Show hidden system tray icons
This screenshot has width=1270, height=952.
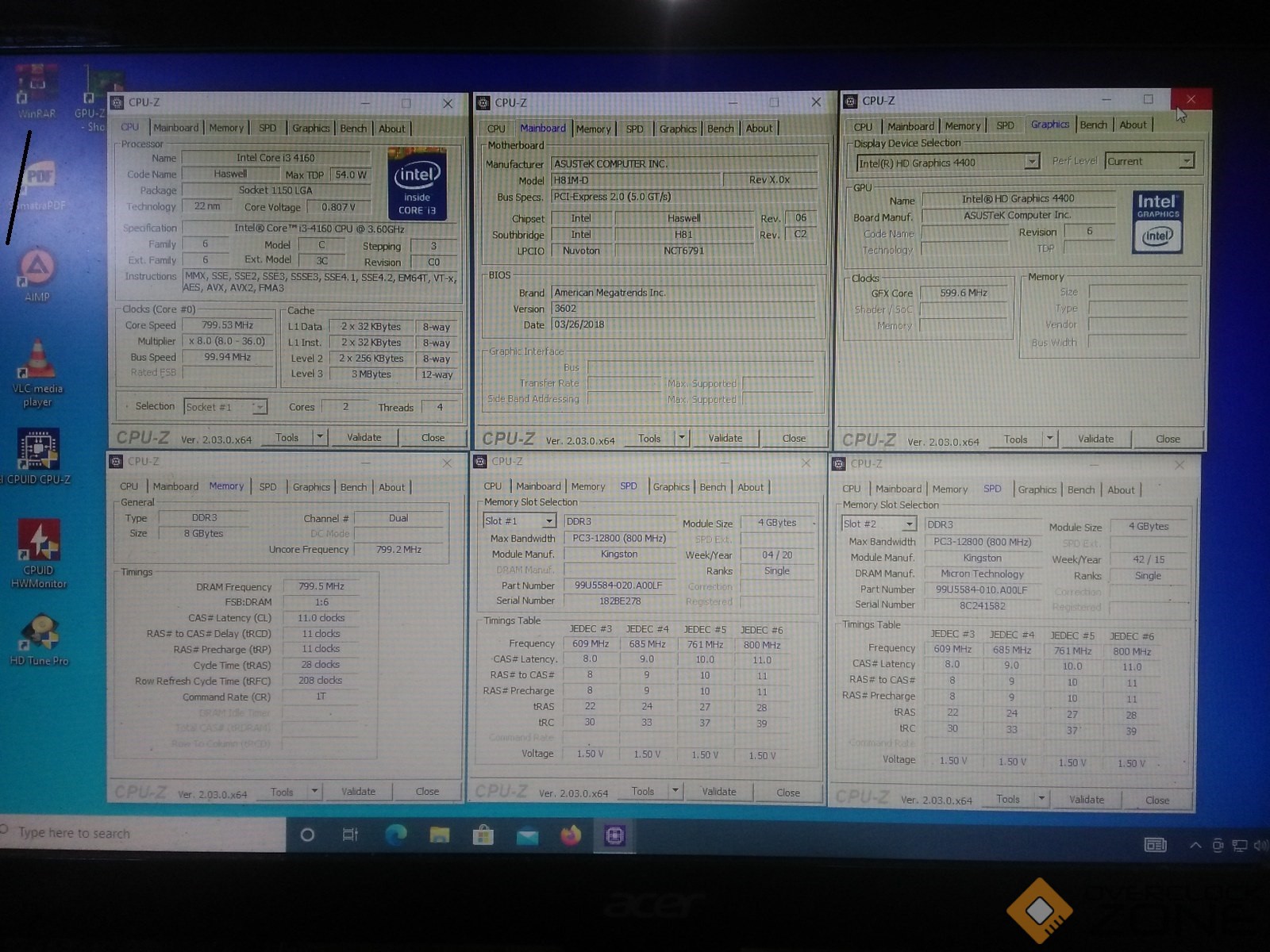[1195, 845]
